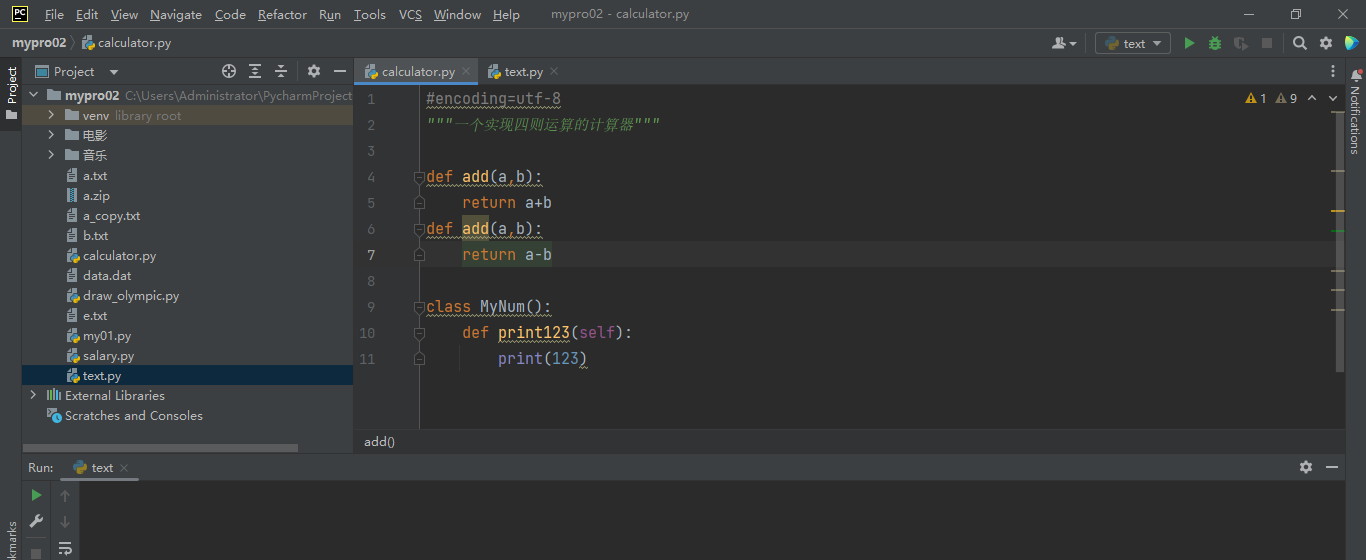Open Search Everywhere magnifier icon
This screenshot has width=1366, height=560.
[x=1300, y=43]
